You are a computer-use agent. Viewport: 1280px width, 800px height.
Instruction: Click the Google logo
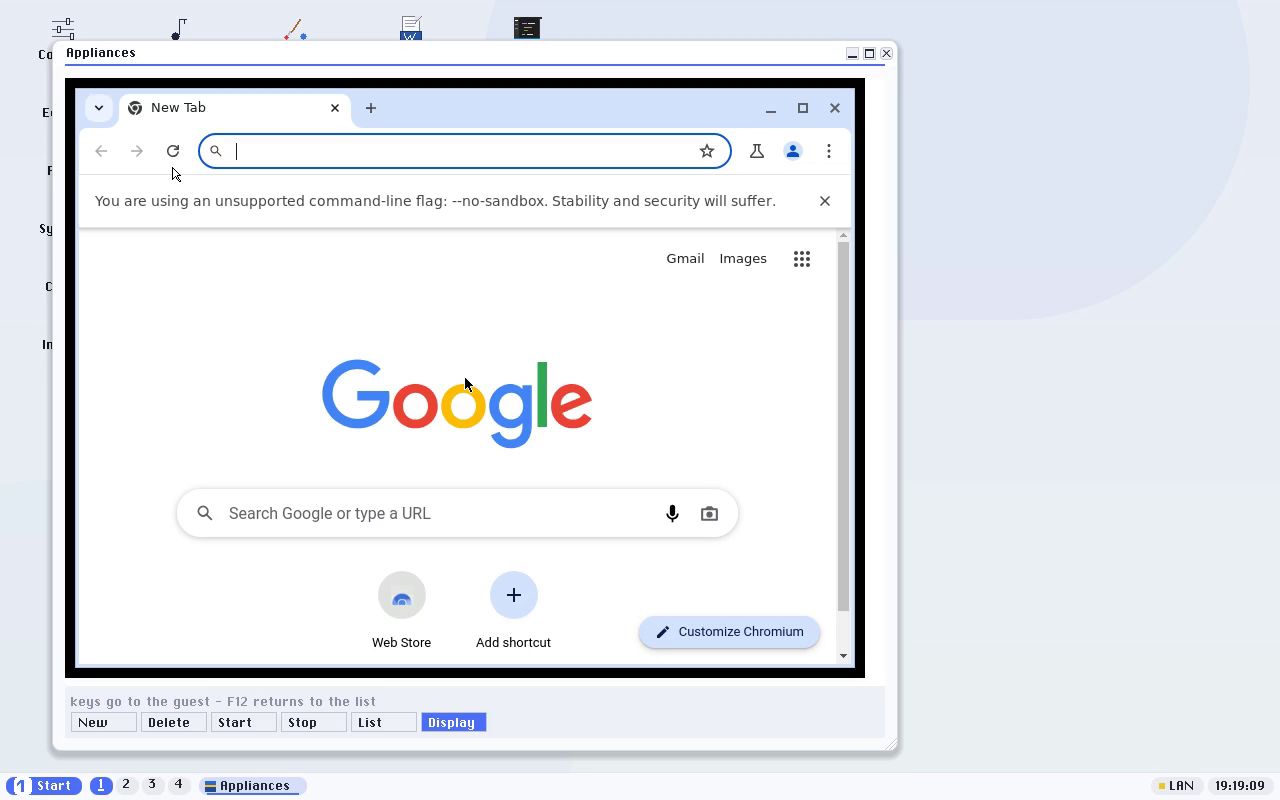pos(457,403)
